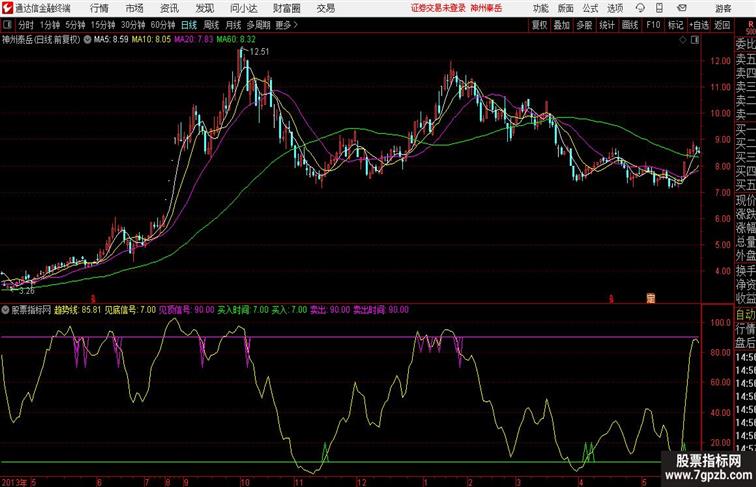Open the 复权 adjustment options
The image size is (756, 487).
(x=539, y=25)
